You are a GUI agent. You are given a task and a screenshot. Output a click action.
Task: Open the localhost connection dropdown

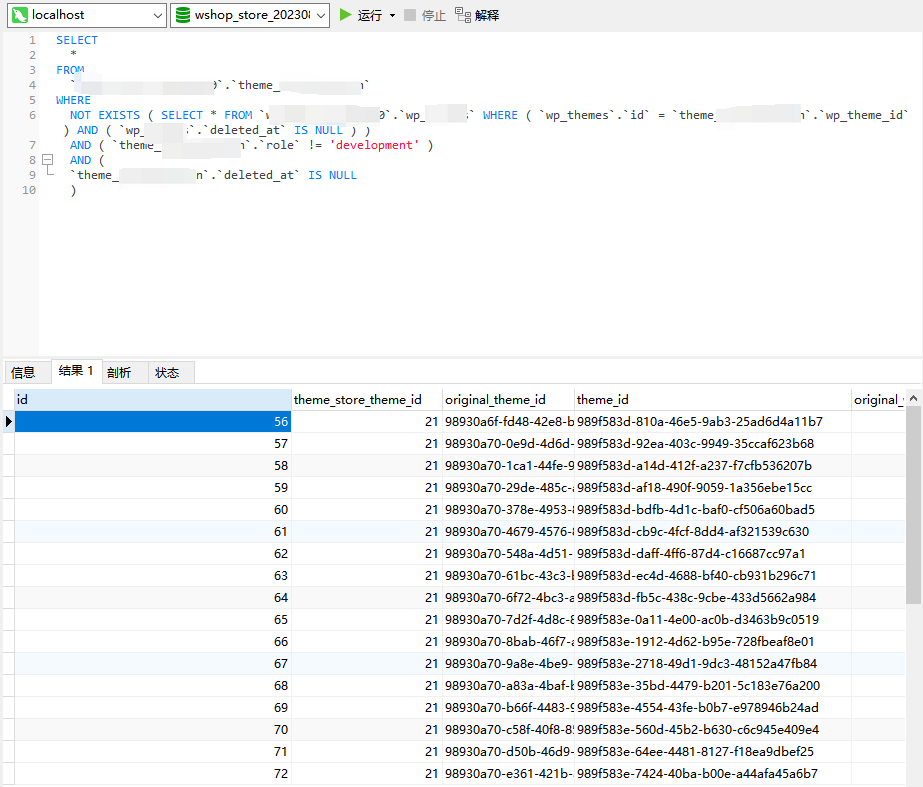(x=157, y=15)
